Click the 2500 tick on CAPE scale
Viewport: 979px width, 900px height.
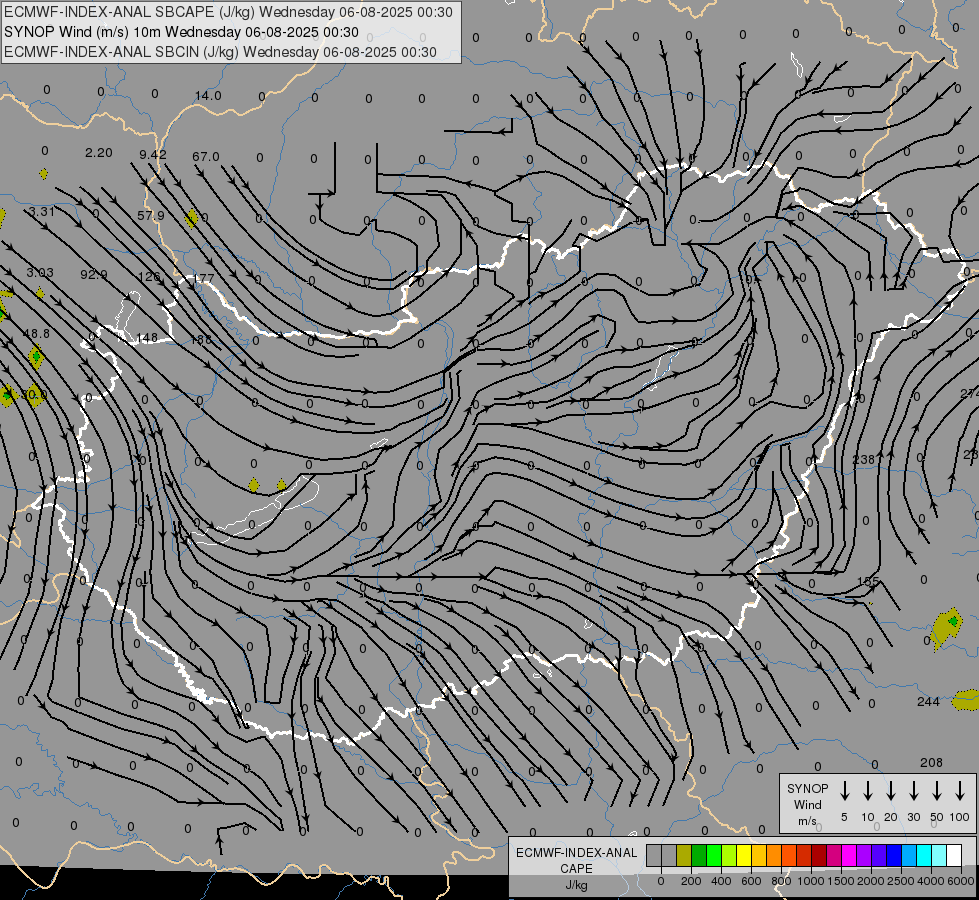point(901,881)
